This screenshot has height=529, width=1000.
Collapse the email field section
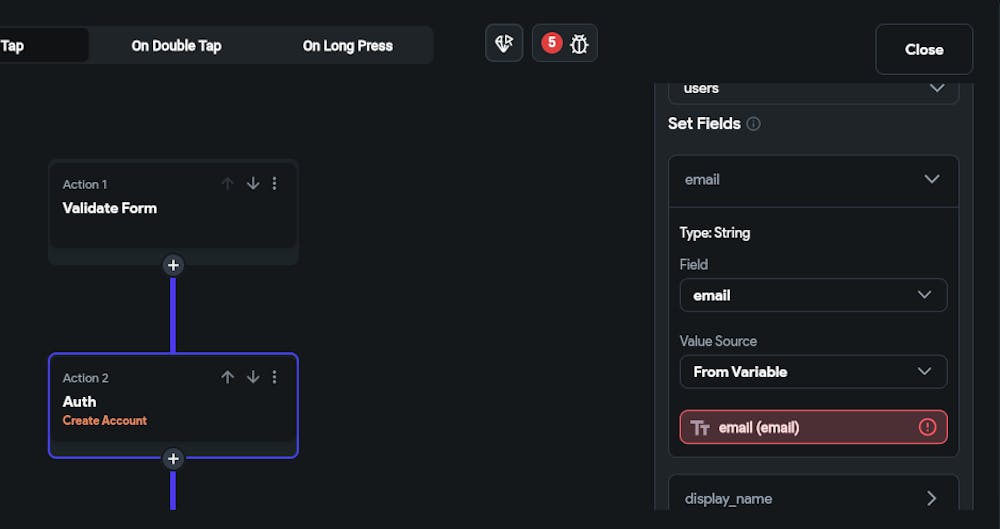tap(931, 180)
